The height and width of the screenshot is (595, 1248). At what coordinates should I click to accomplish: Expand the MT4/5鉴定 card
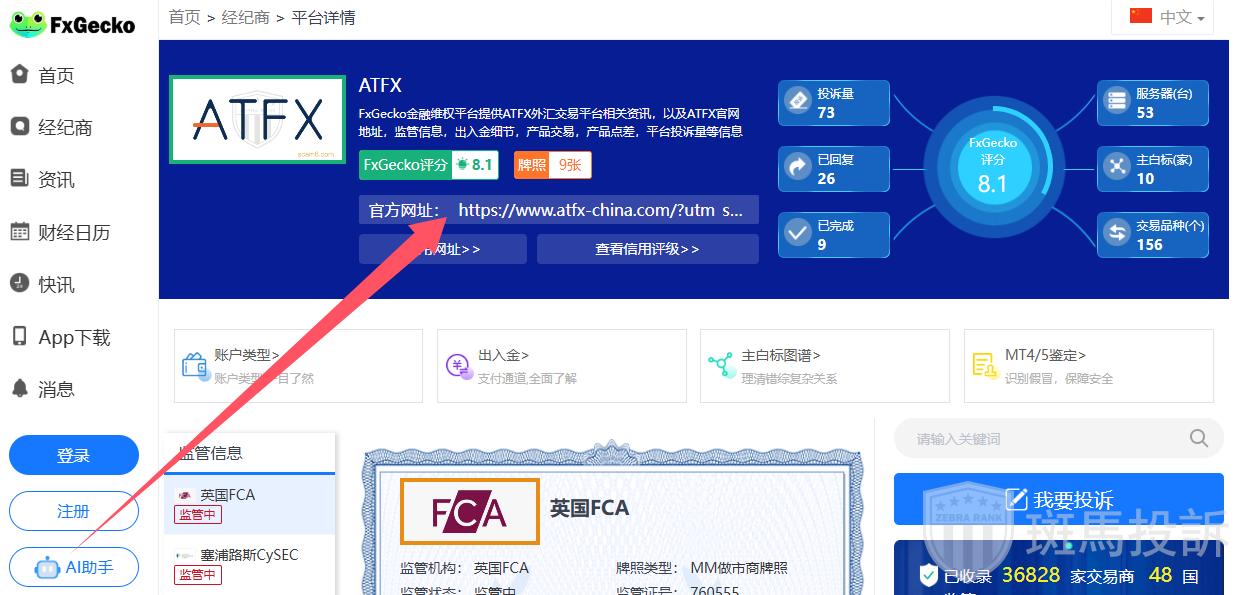pyautogui.click(x=1088, y=366)
